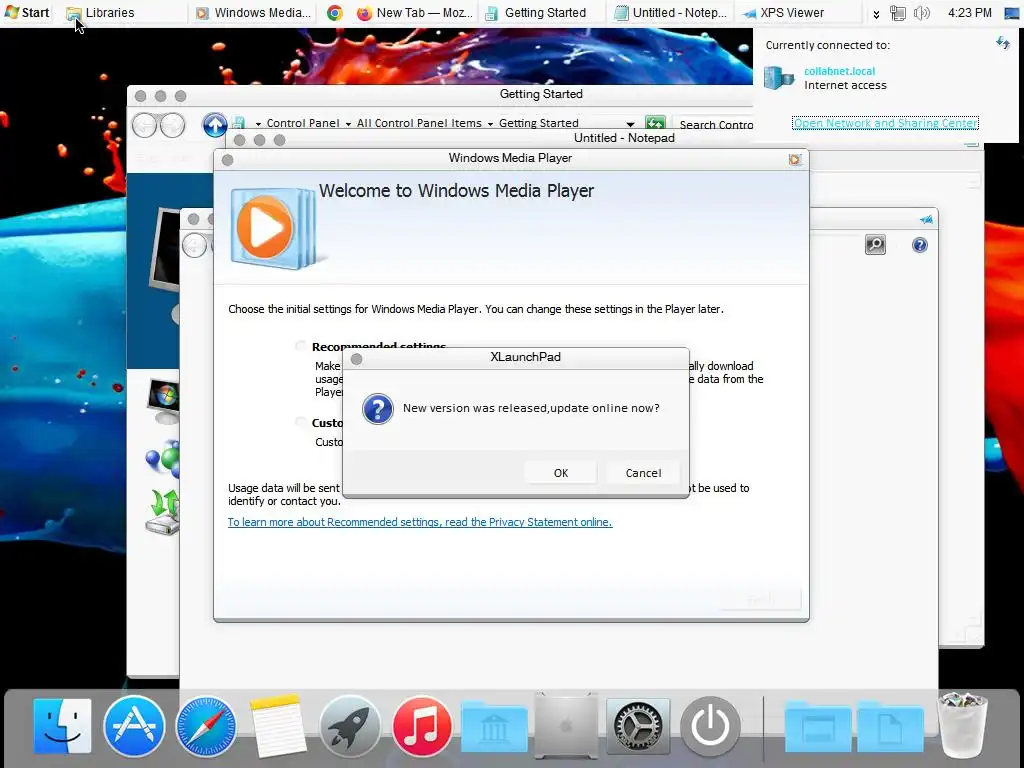
Task: Click the show desktop icon at taskbar end
Action: [x=1012, y=12]
